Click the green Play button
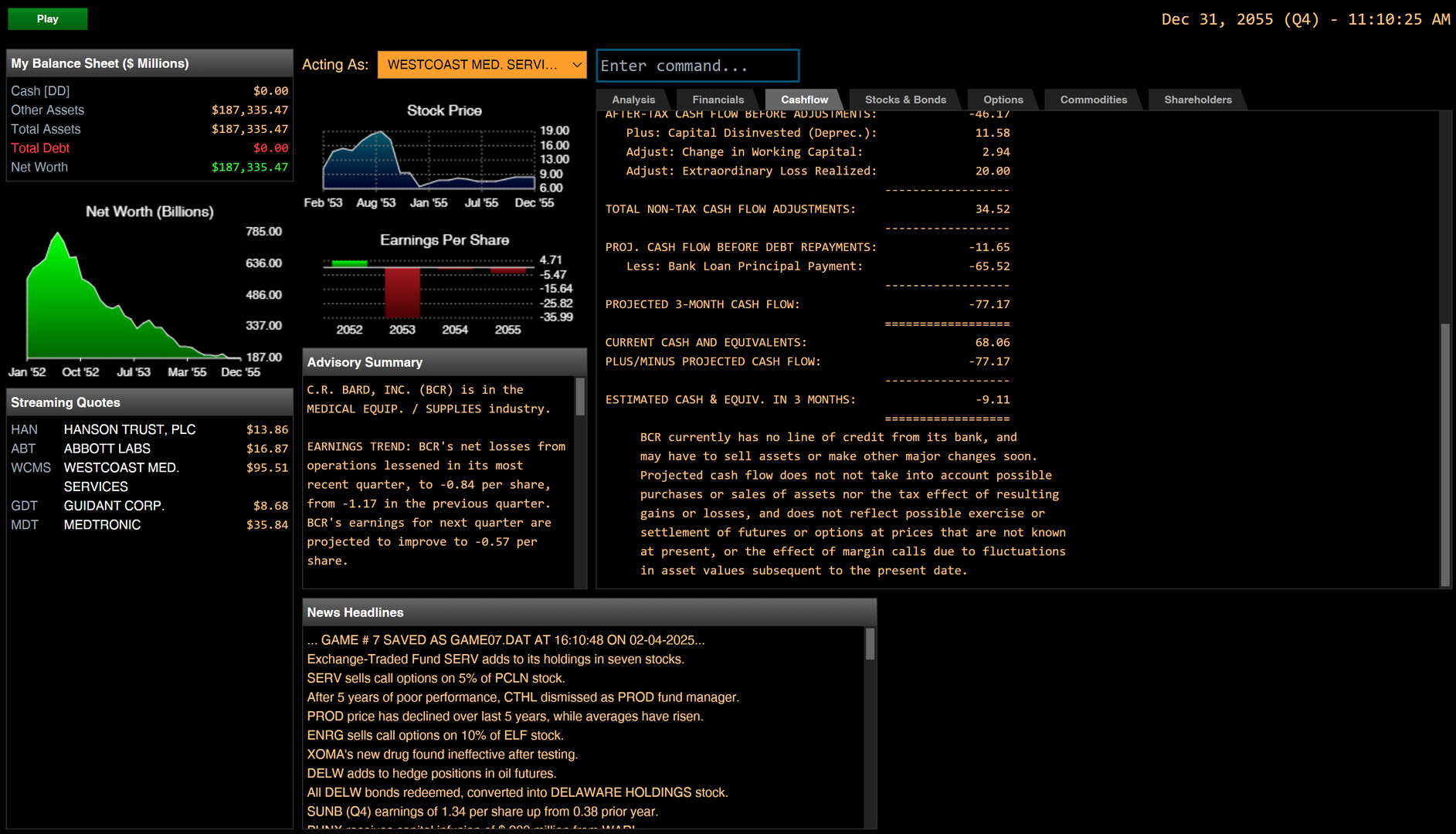The height and width of the screenshot is (834, 1456). click(x=47, y=19)
